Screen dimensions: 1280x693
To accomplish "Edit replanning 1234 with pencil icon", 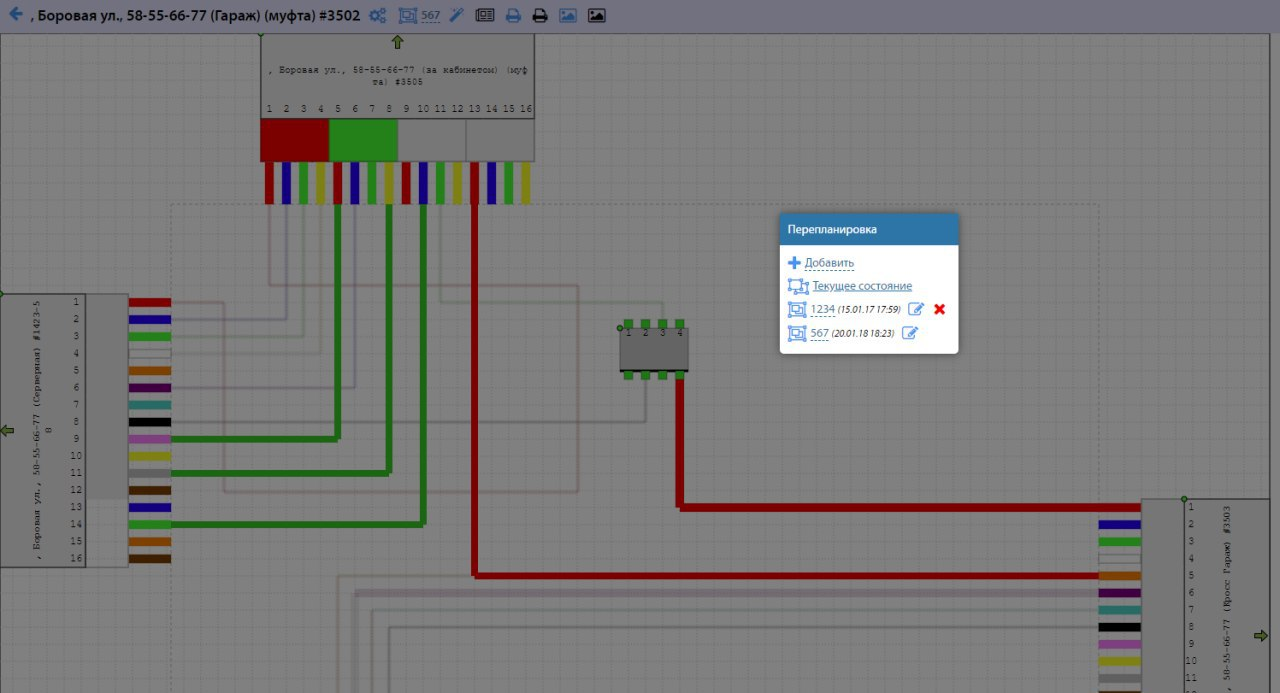I will click(x=916, y=309).
